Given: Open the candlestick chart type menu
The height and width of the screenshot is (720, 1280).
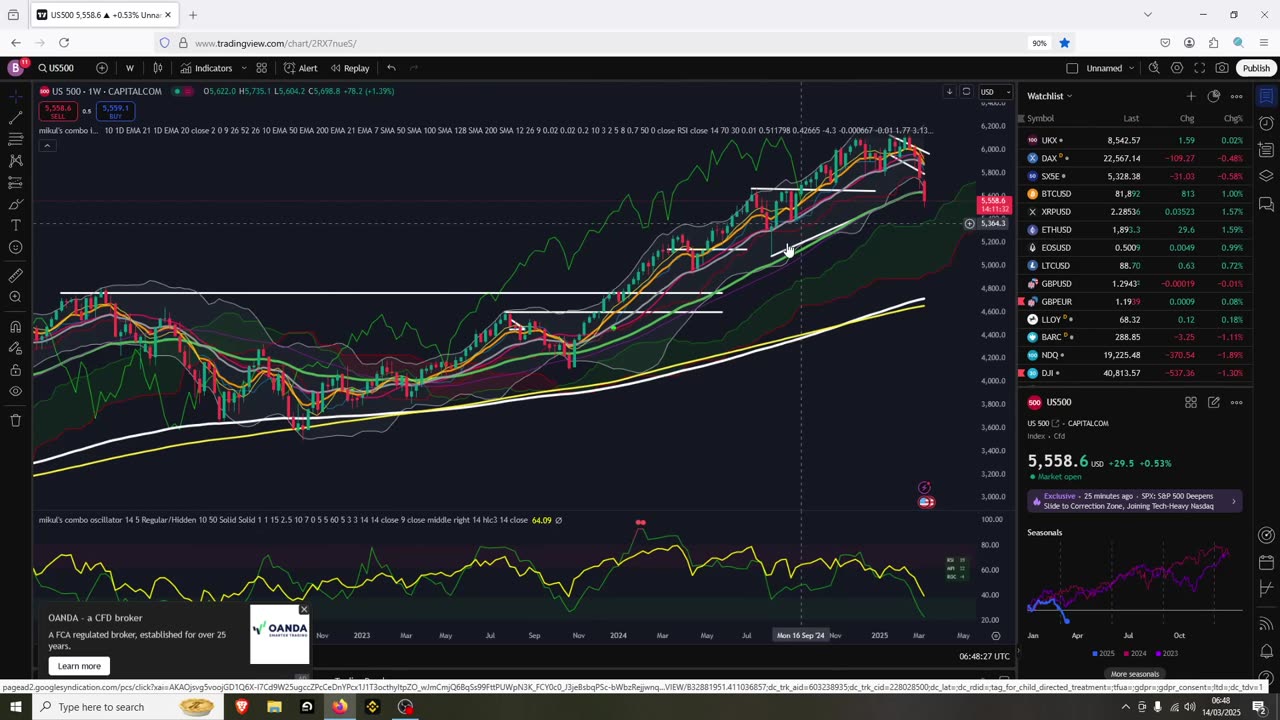Looking at the screenshot, I should pyautogui.click(x=157, y=68).
